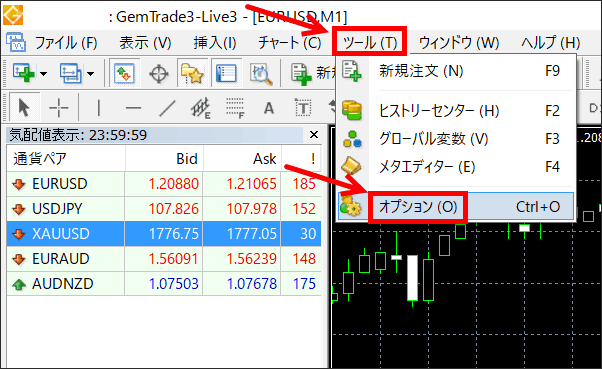Select the trendline drawing tool

[x=167, y=108]
